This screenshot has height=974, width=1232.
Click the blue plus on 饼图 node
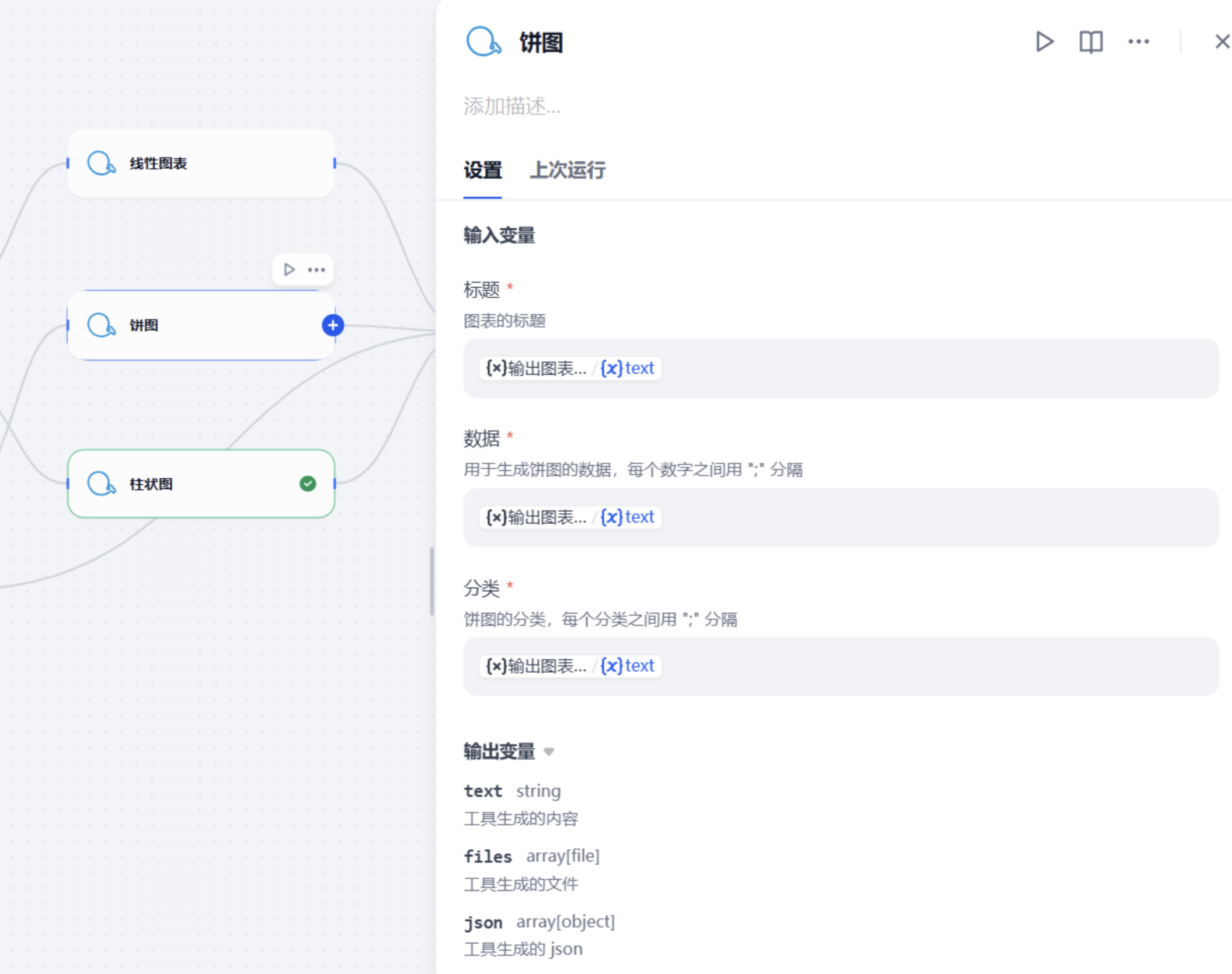point(333,325)
